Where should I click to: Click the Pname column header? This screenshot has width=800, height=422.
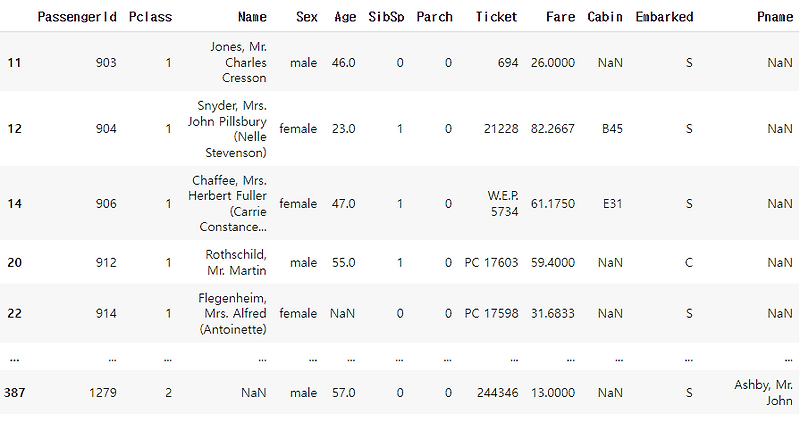tap(775, 17)
